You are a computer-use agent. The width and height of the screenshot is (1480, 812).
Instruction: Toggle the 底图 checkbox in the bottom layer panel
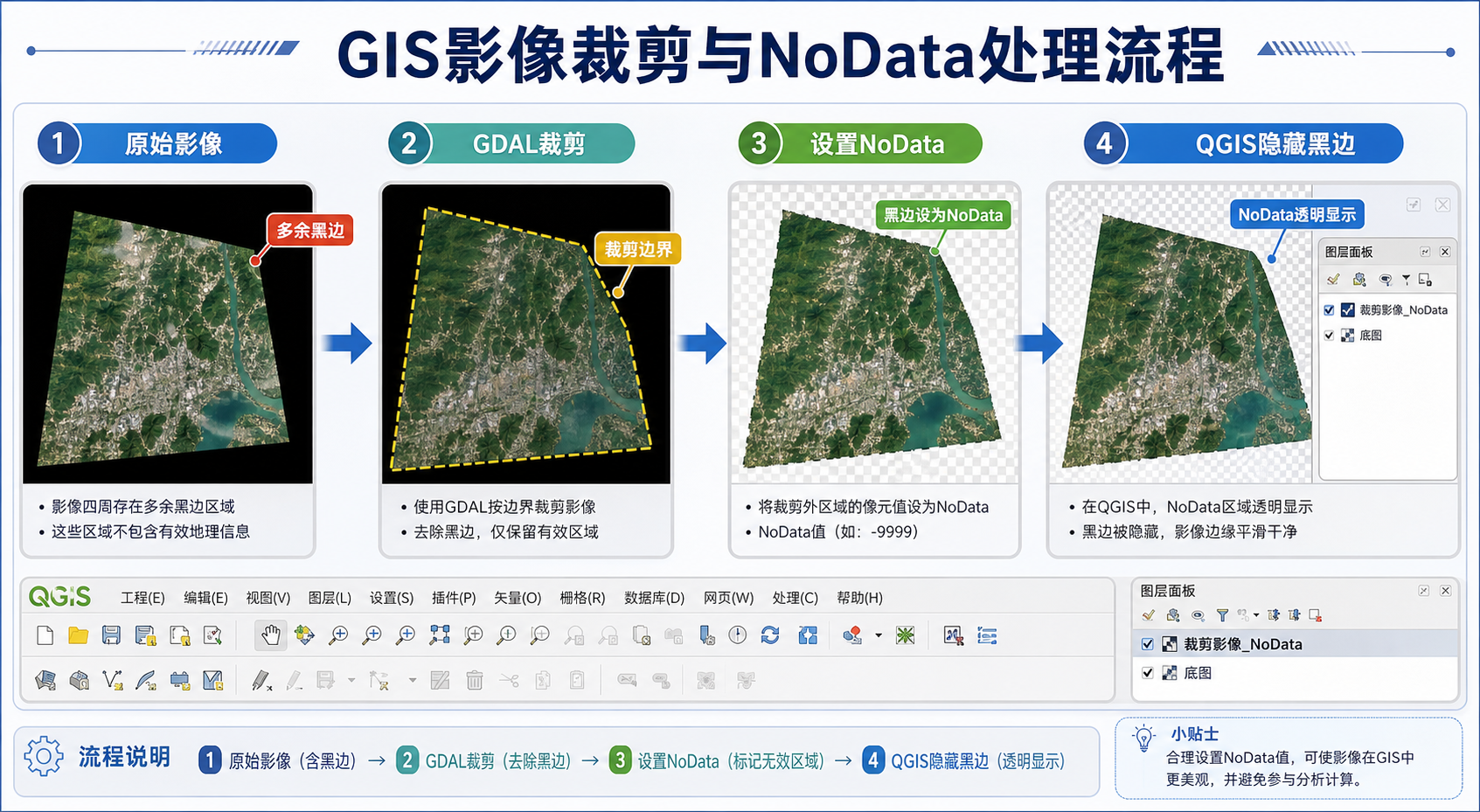point(1148,673)
